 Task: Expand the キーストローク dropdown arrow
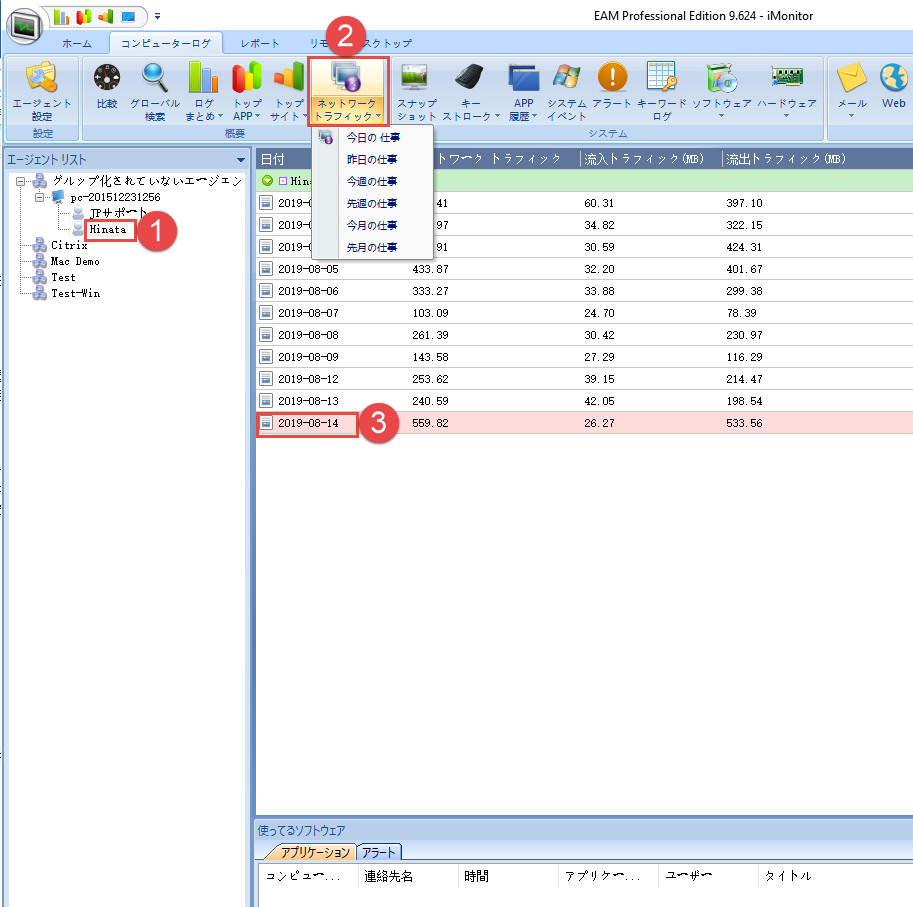[x=497, y=116]
